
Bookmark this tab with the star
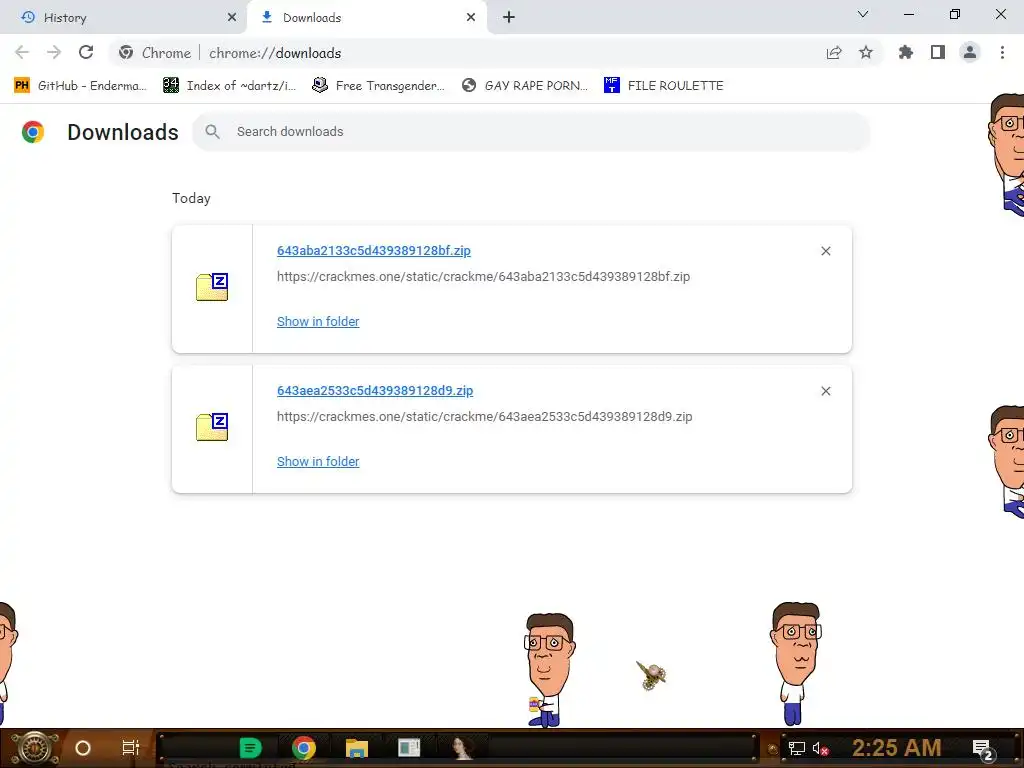tap(866, 53)
